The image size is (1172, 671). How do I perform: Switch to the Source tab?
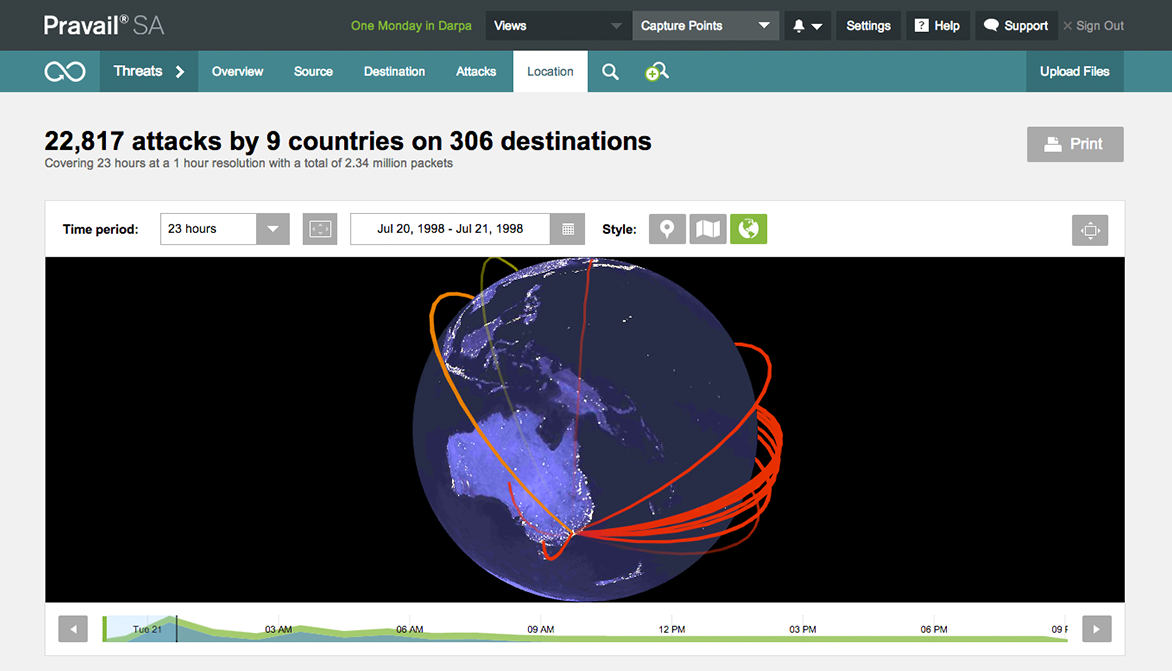(x=313, y=72)
